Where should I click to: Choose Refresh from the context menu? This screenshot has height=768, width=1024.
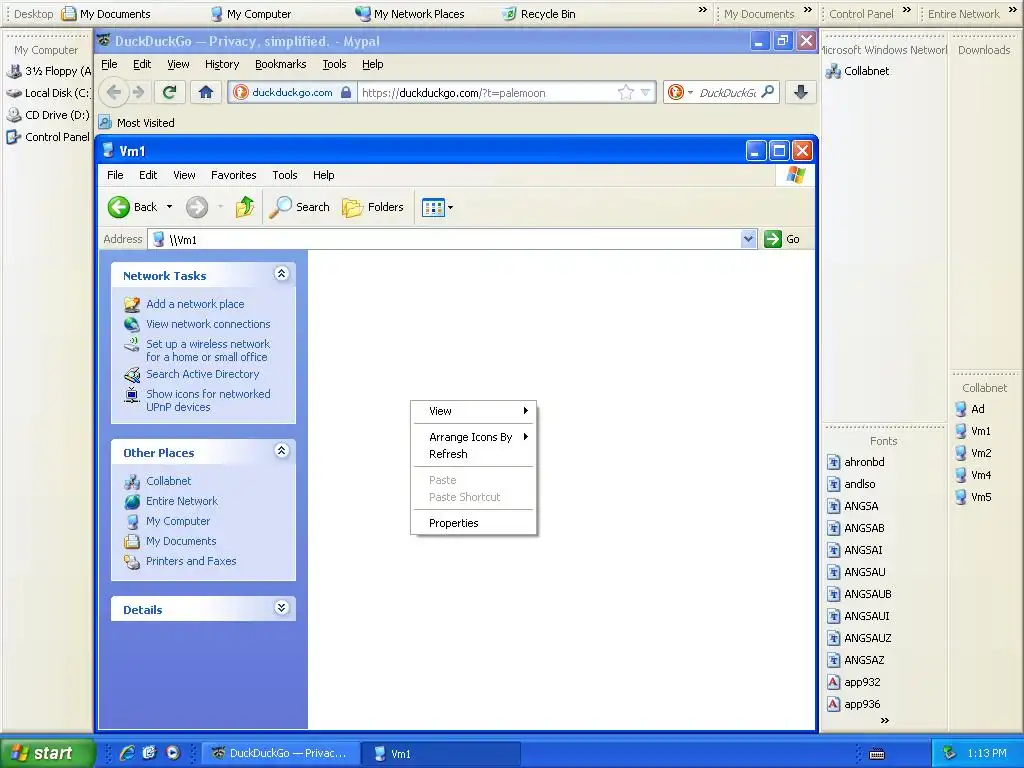pyautogui.click(x=473, y=454)
